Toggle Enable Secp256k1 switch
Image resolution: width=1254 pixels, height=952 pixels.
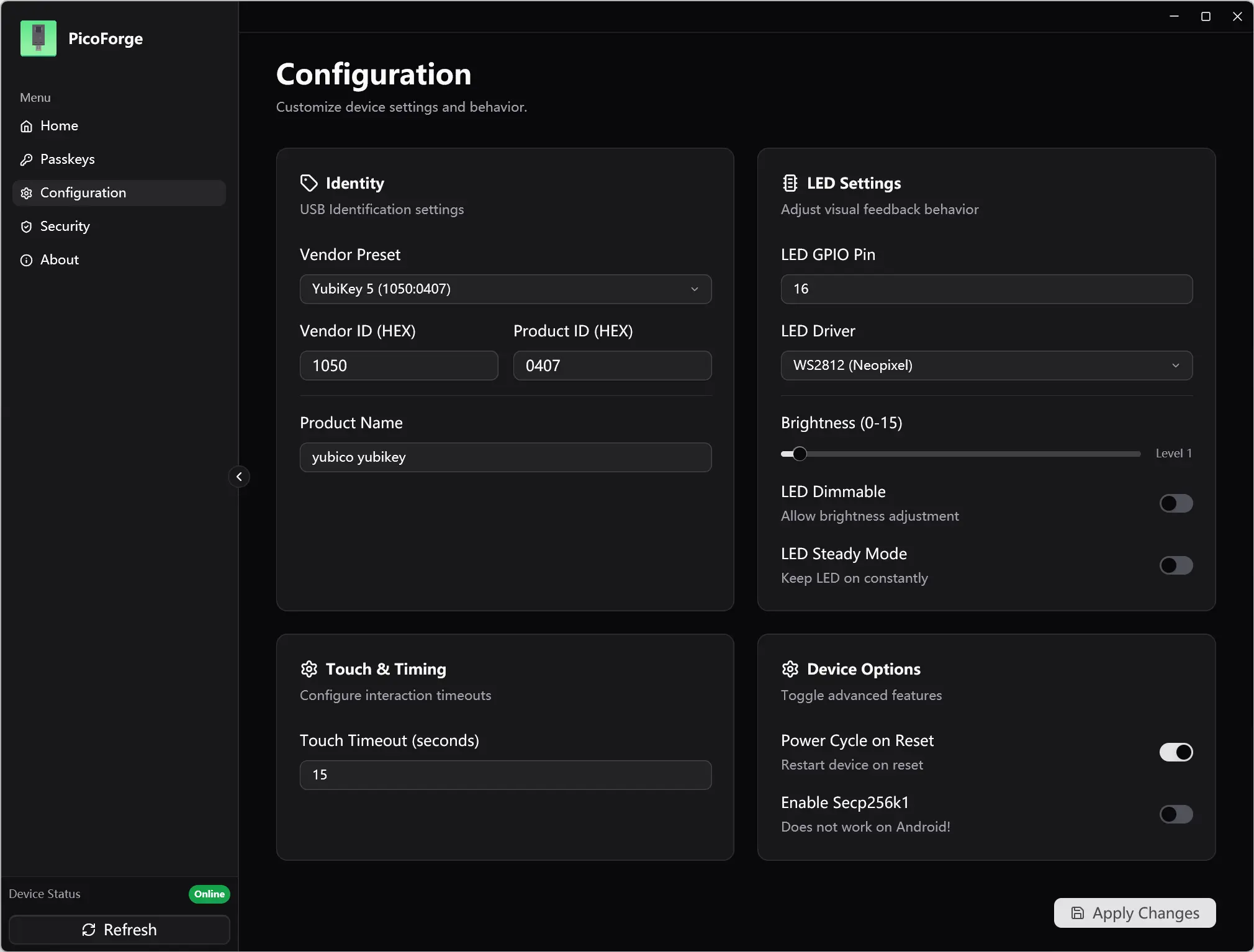click(1176, 814)
